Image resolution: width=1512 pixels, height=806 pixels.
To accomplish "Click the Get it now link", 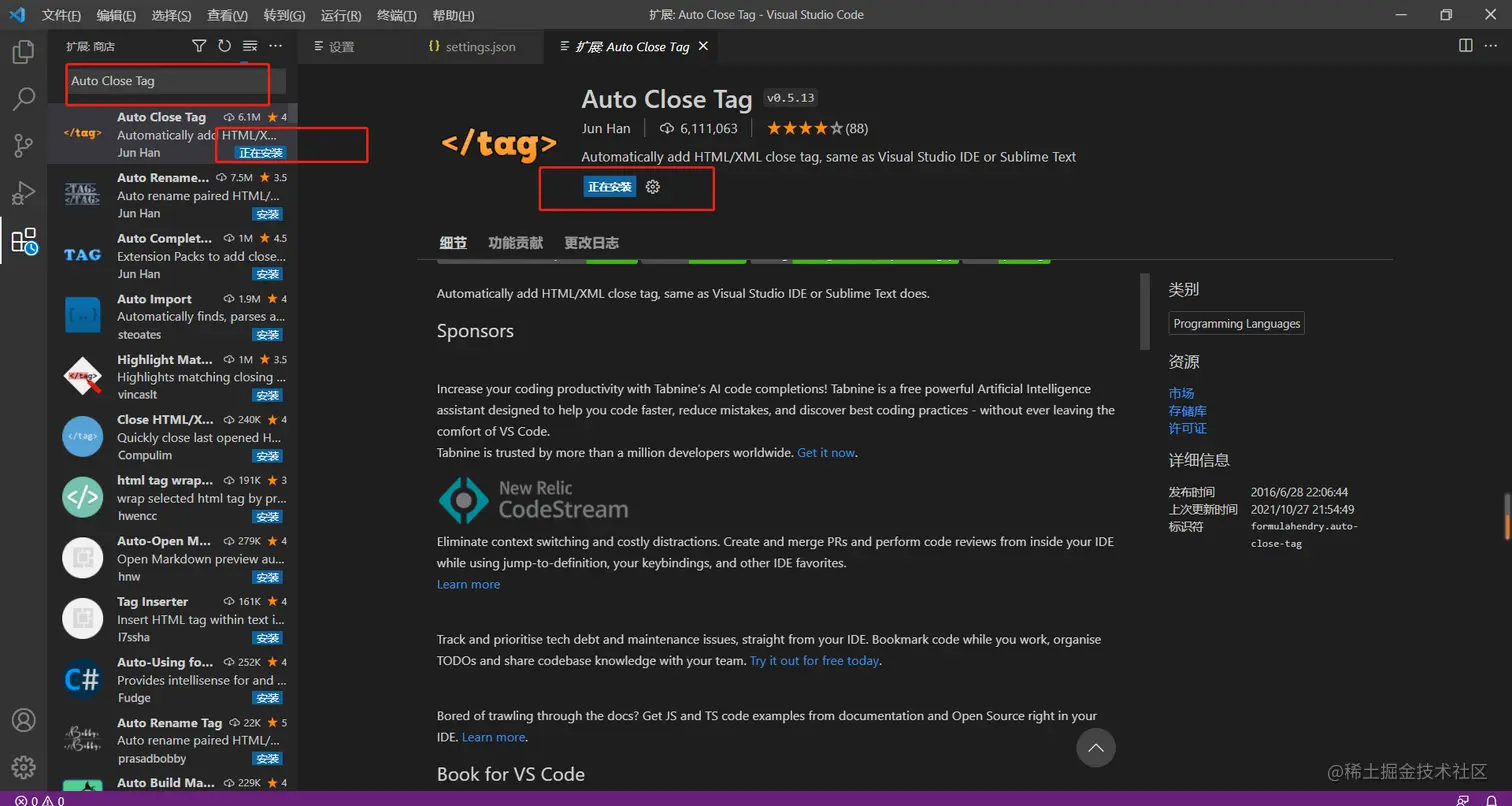I will (x=826, y=453).
